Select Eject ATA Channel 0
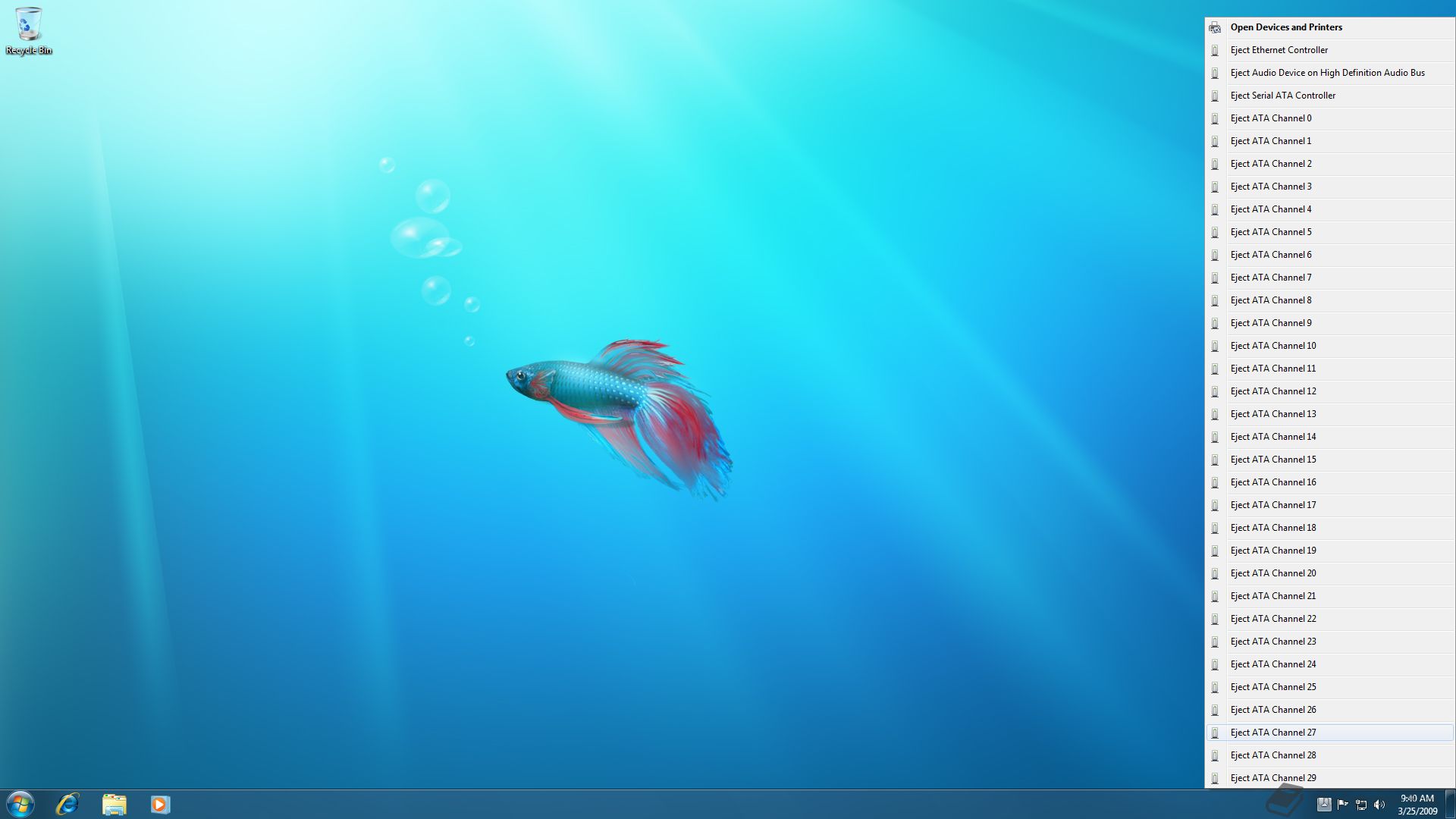 [x=1329, y=118]
